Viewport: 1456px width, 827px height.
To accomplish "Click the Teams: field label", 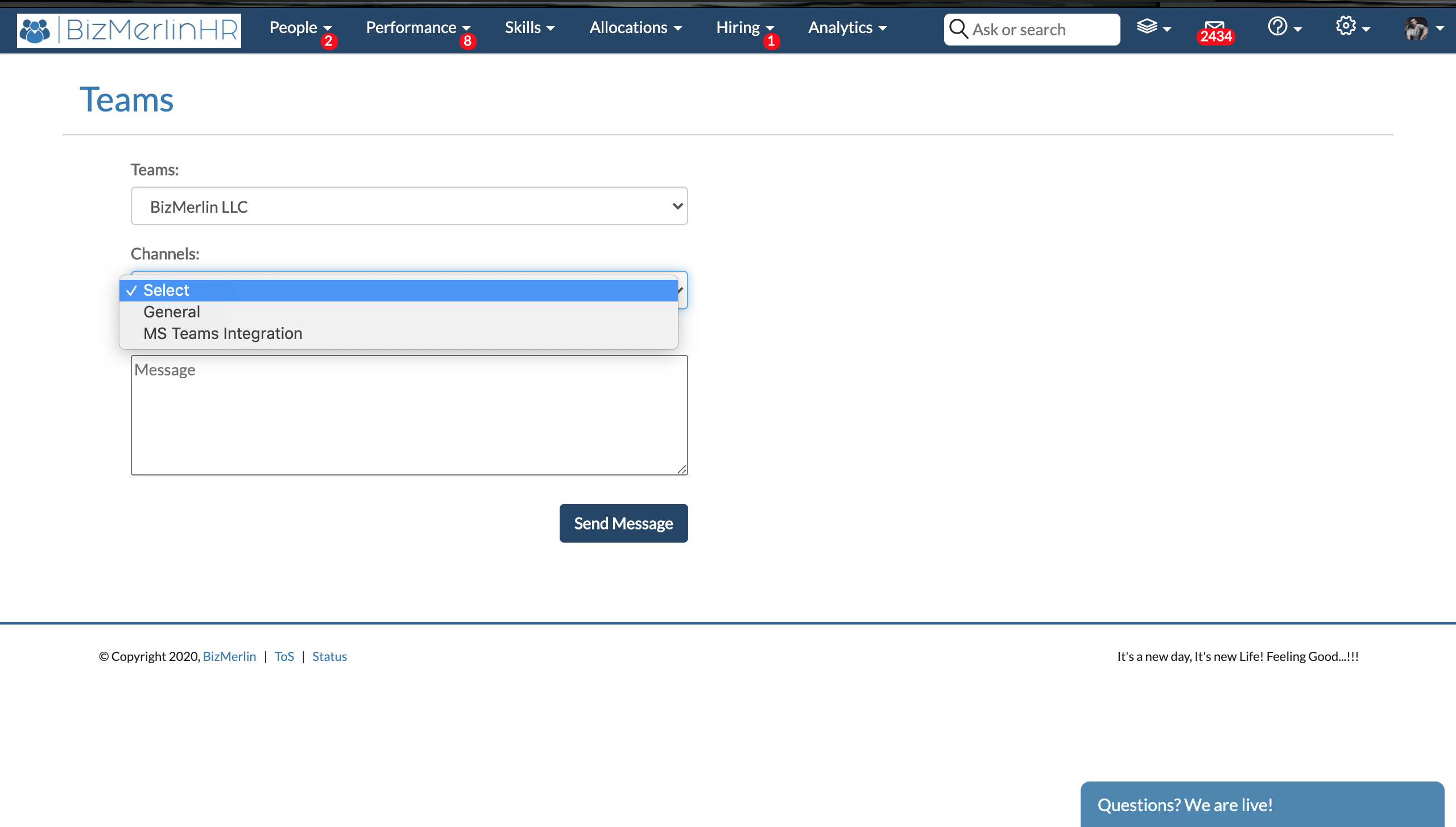I will click(x=155, y=169).
